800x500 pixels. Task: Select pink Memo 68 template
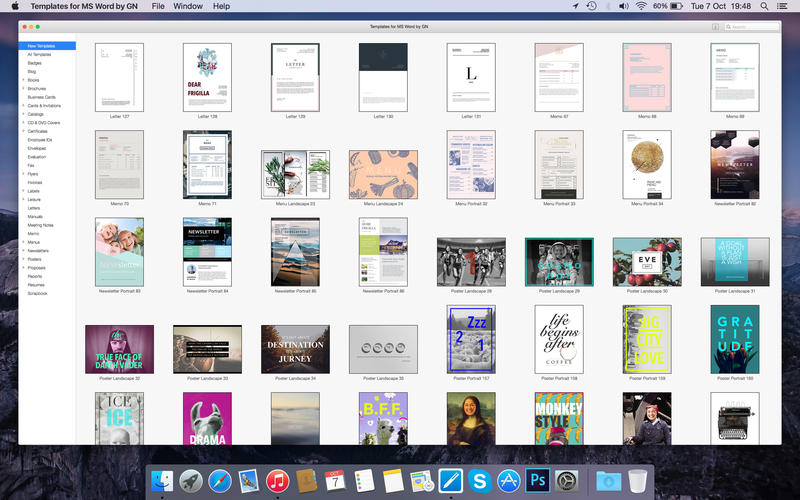(647, 78)
